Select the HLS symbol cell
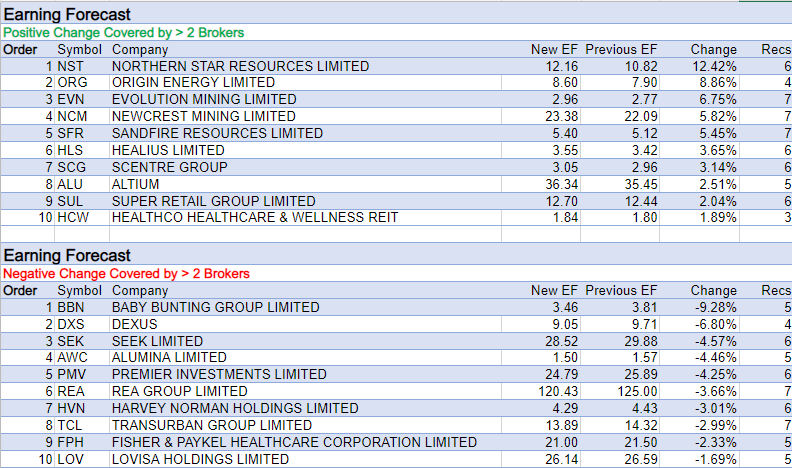Image resolution: width=792 pixels, height=468 pixels. (70, 151)
